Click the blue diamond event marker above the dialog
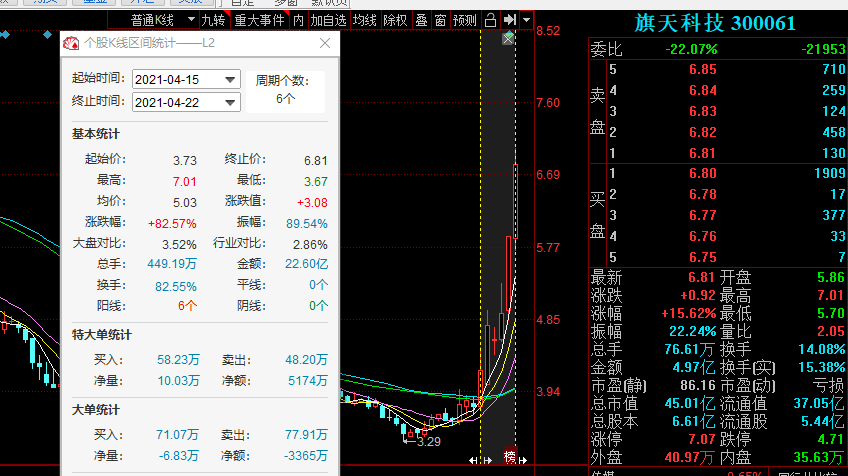Image resolution: width=848 pixels, height=476 pixels. [x=48, y=35]
